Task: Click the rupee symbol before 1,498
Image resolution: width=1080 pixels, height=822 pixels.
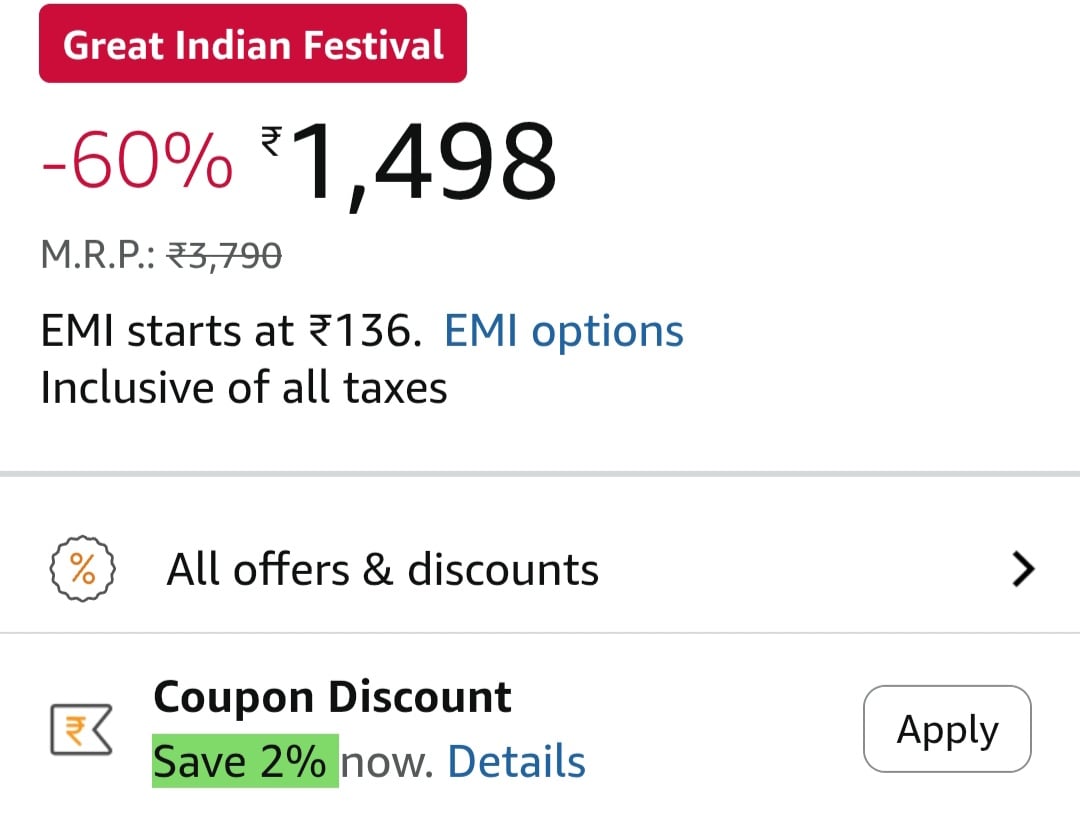Action: [271, 139]
